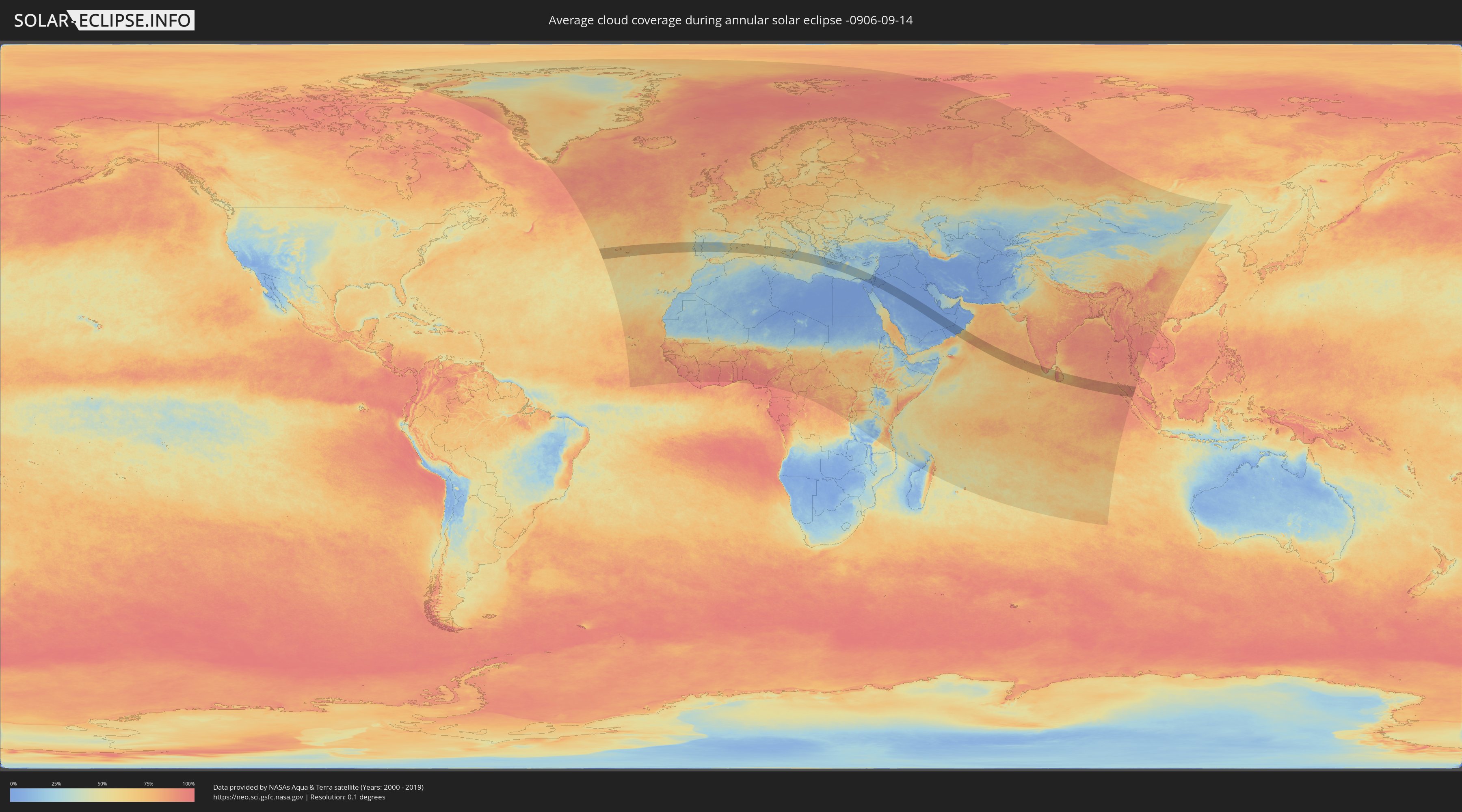Screen dimensions: 1462x812
Task: Click the western end of the annular path
Action: click(x=605, y=253)
